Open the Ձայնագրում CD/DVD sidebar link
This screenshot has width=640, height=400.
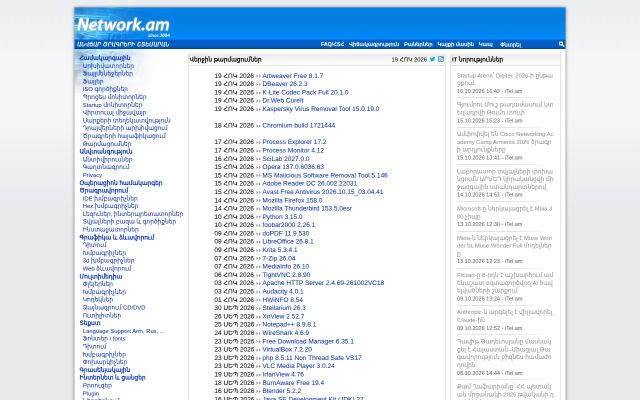pos(114,307)
